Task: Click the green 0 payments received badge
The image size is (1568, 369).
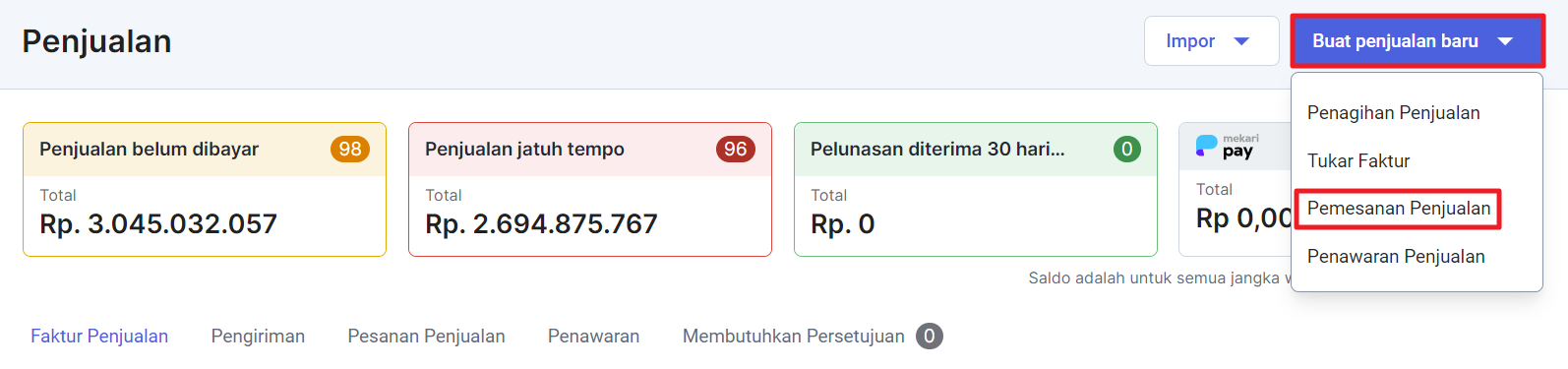Action: click(x=1127, y=149)
